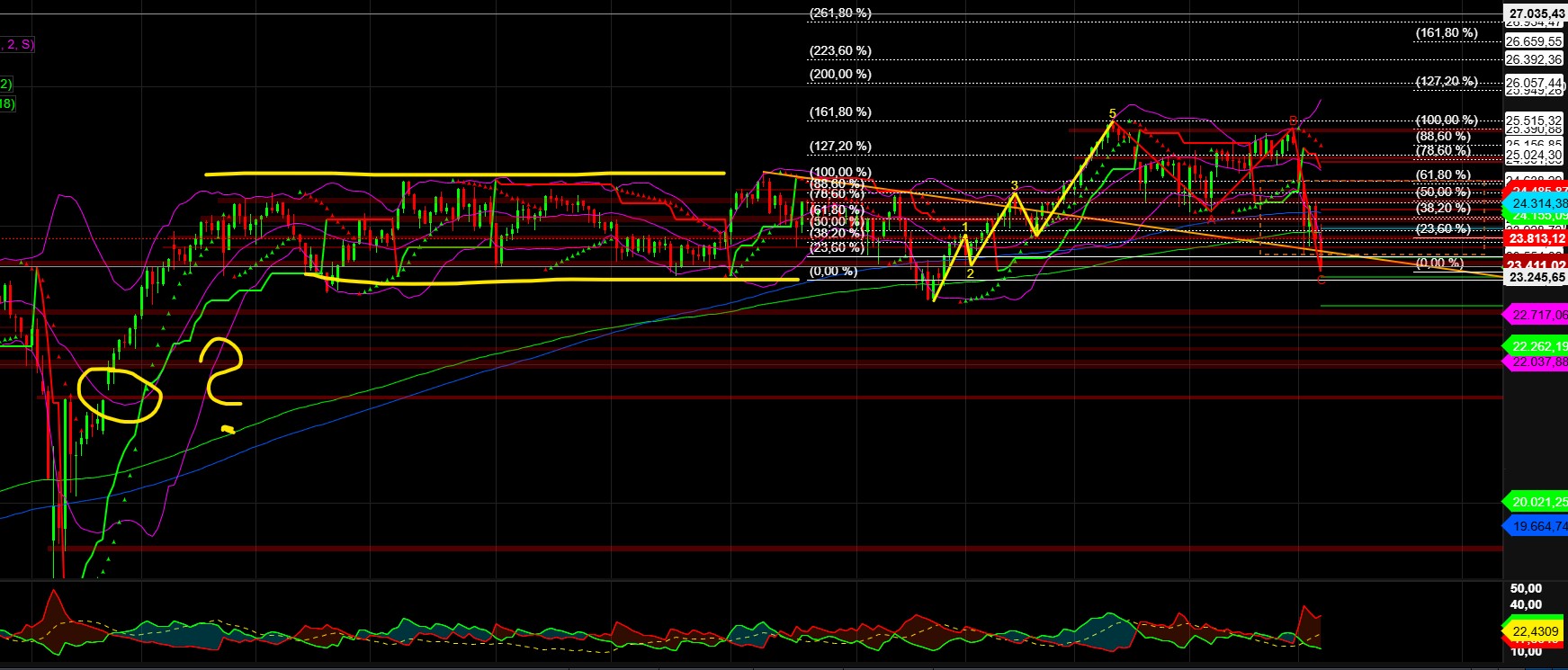Click the (223,60 %) Fibonacci extension label
This screenshot has height=670, width=1568.
coord(840,51)
